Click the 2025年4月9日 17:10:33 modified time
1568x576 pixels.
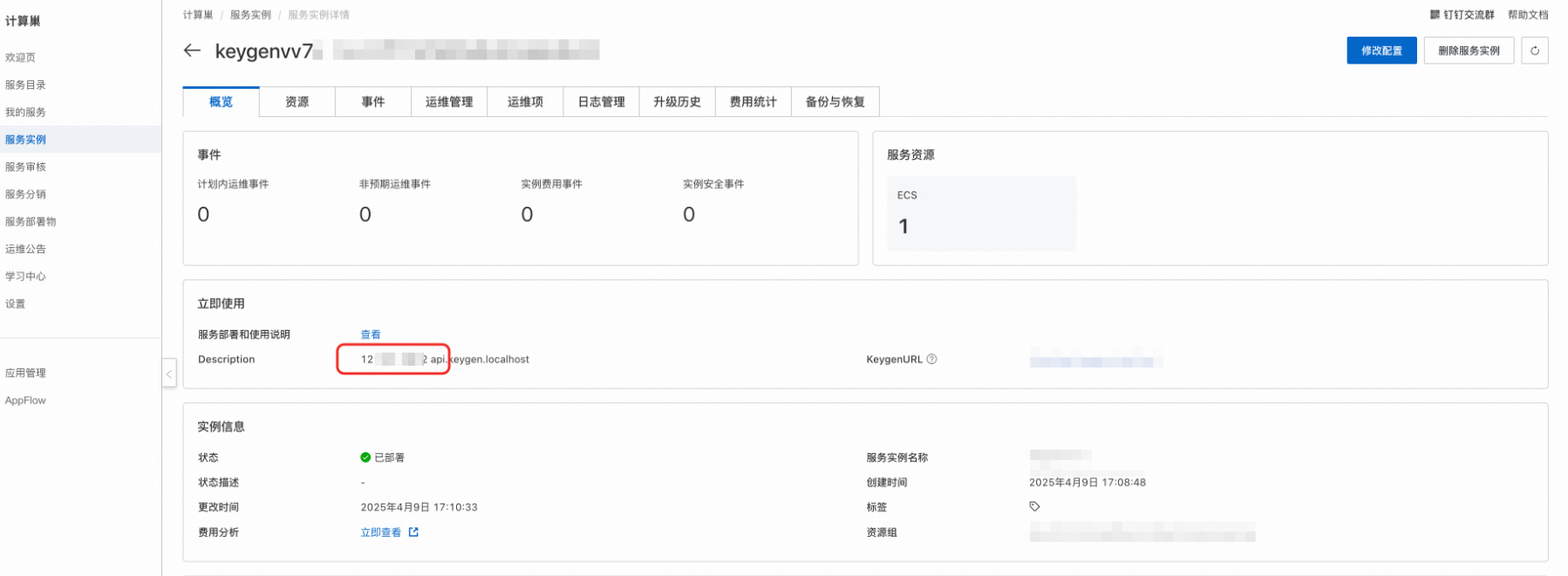[419, 507]
